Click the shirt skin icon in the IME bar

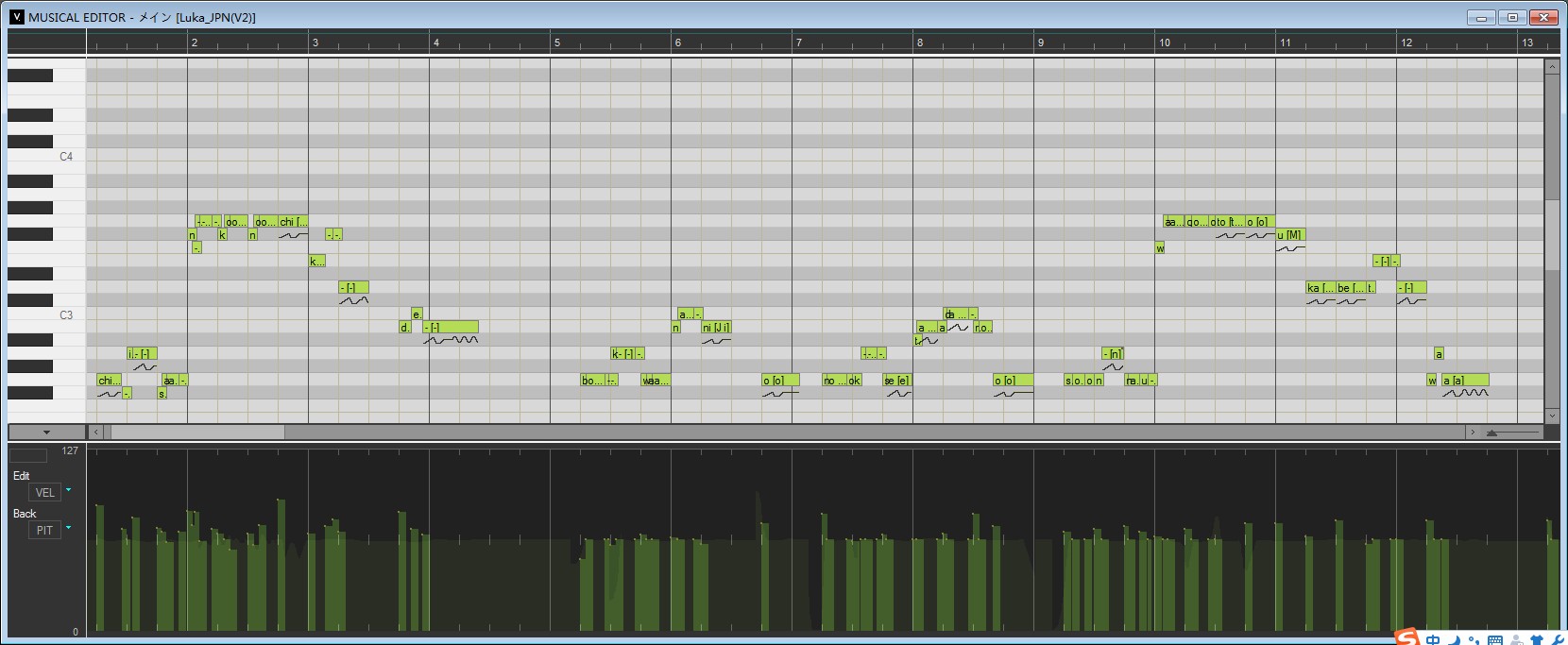(x=1538, y=640)
